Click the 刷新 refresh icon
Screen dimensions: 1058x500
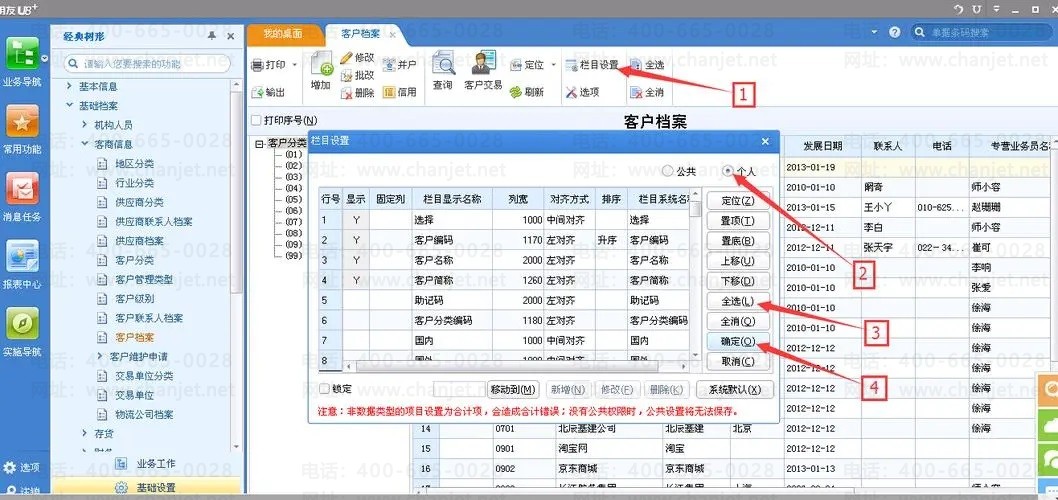pyautogui.click(x=516, y=92)
